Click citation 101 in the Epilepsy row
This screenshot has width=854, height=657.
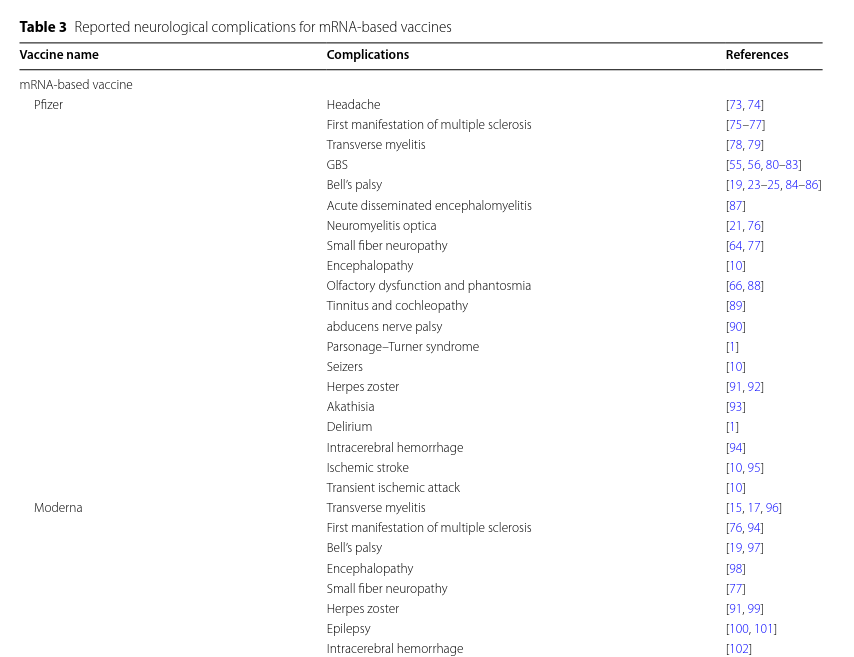coord(764,629)
